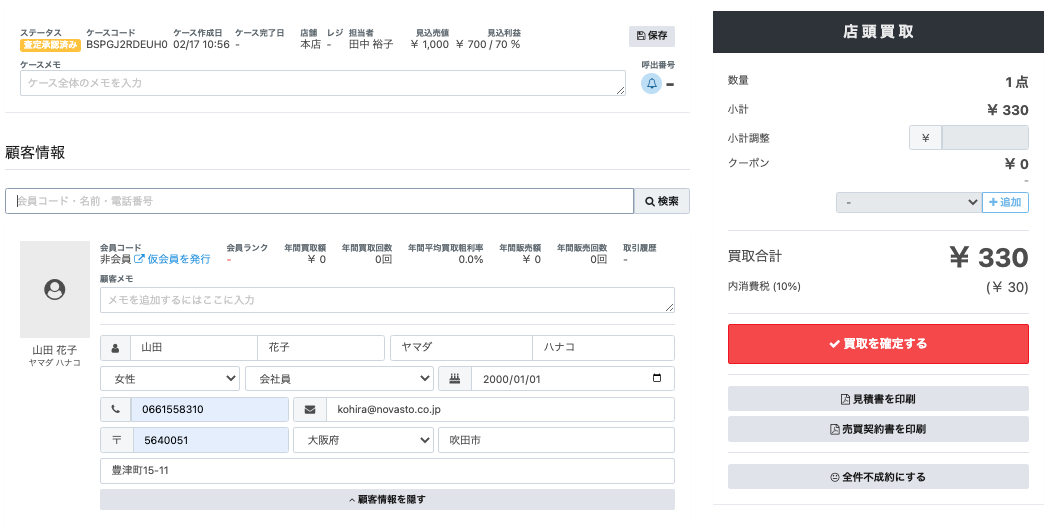Click the case creation date 02/17 10:56
The height and width of the screenshot is (525, 1054).
[x=201, y=44]
